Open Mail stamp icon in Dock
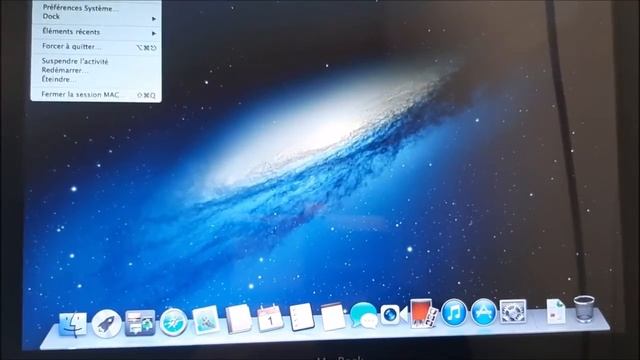This screenshot has width=640, height=360. point(206,320)
